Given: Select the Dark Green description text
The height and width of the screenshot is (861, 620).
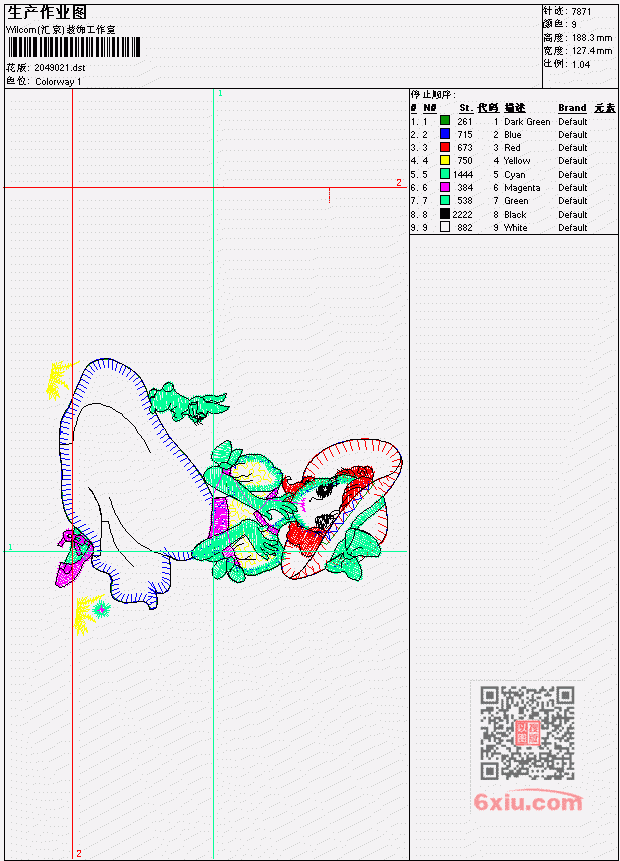Looking at the screenshot, I should point(527,121).
